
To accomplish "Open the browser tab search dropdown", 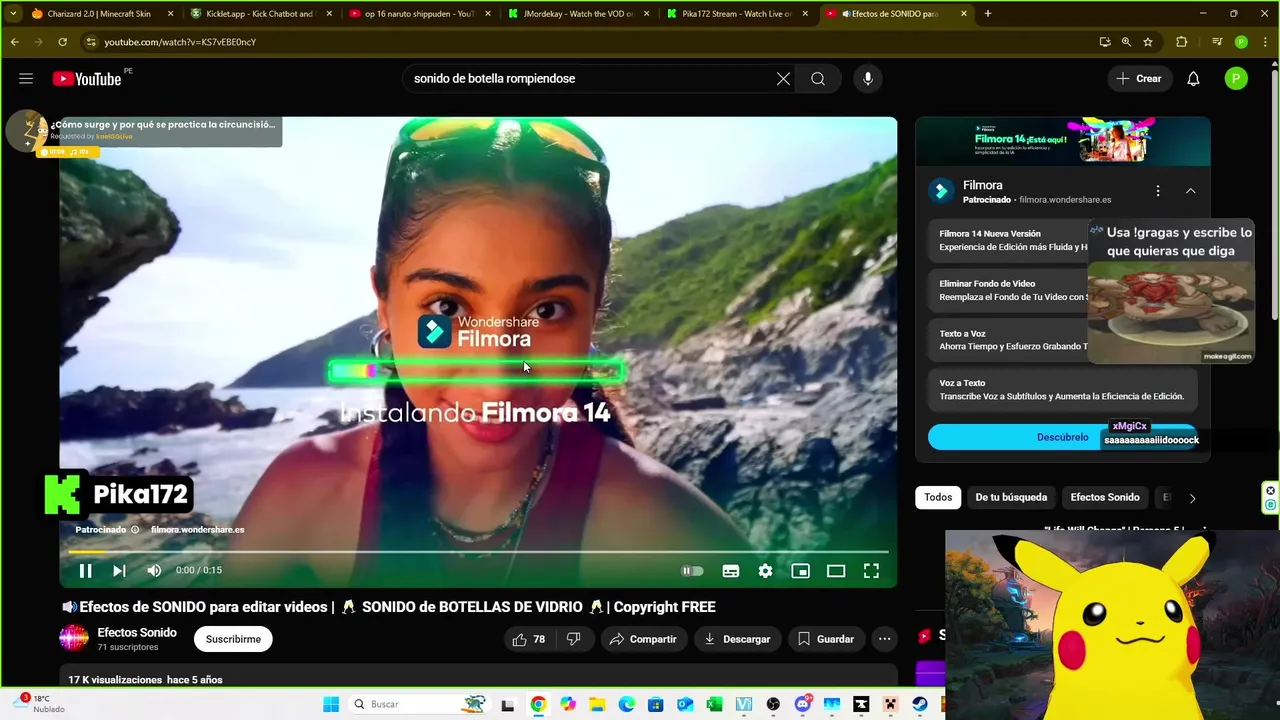I will click(13, 14).
